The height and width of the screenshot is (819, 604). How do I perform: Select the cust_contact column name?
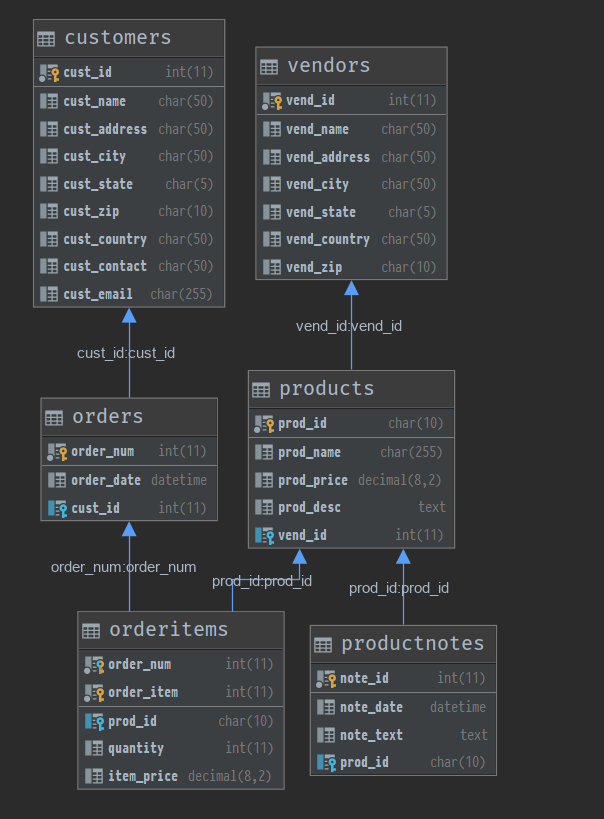pyautogui.click(x=105, y=266)
